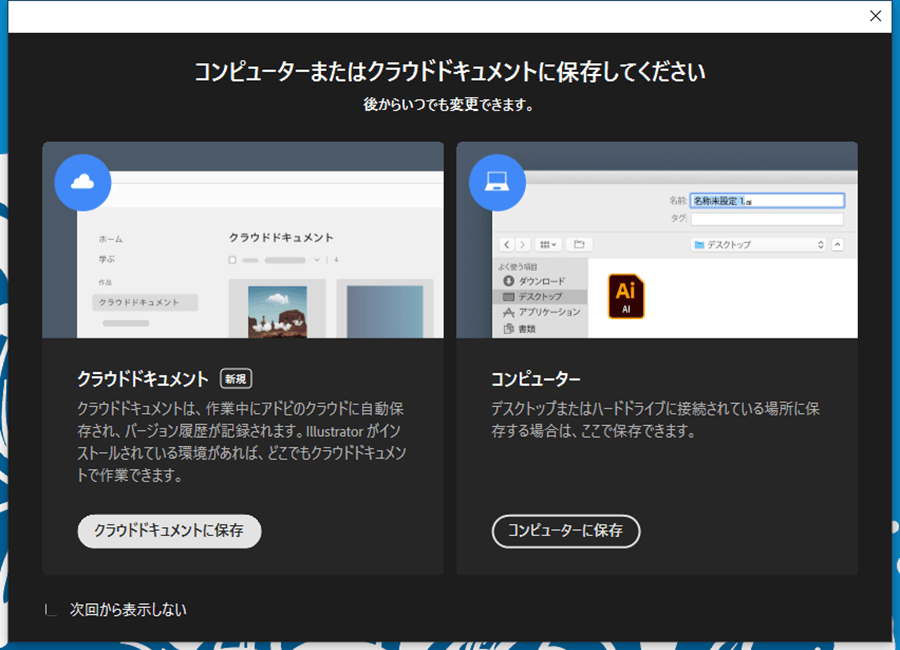
Task: Click the 名称未設定 1.ai filename field
Action: pos(767,200)
